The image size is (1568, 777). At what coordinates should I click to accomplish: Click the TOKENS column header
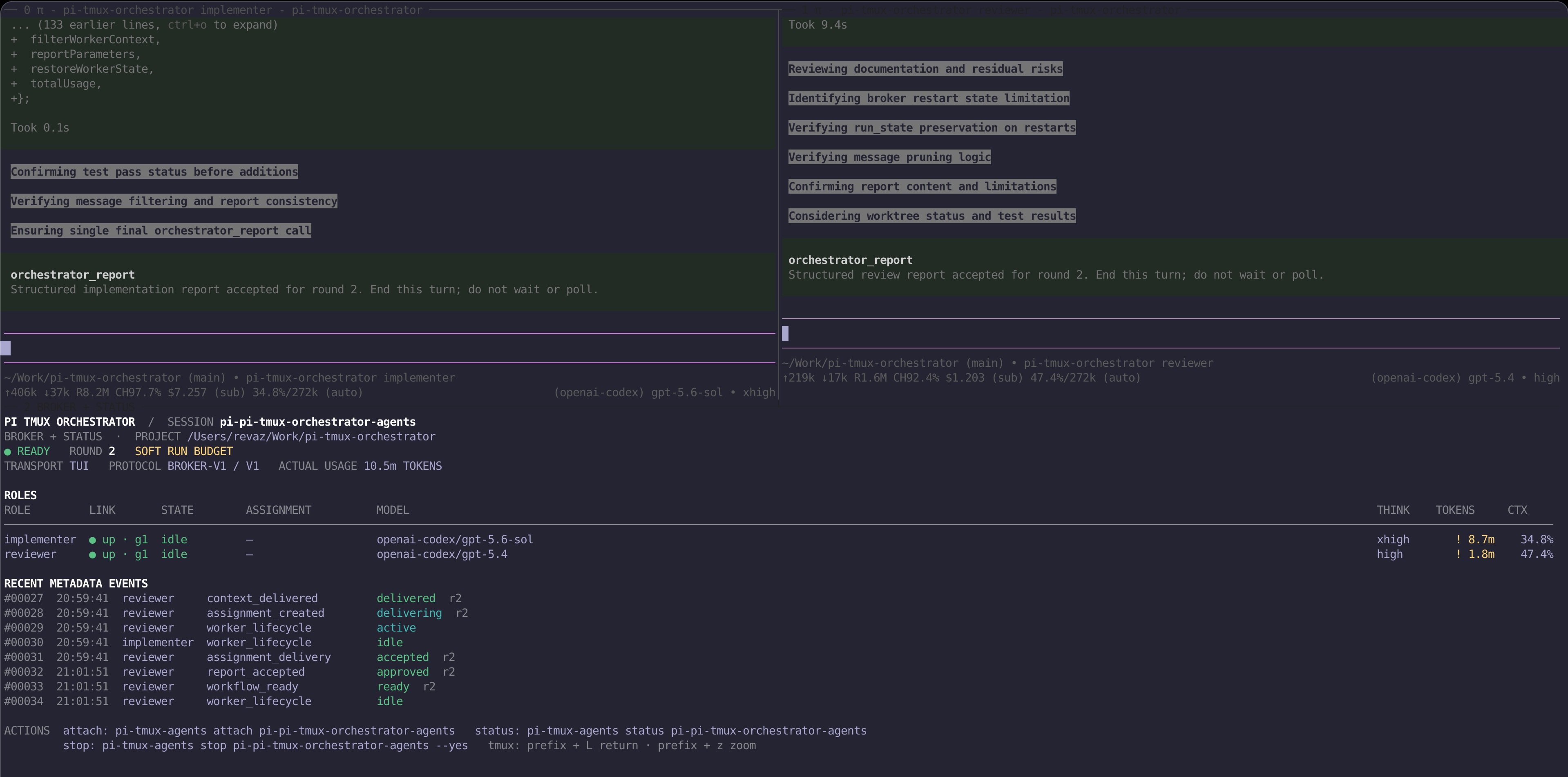coord(1455,511)
